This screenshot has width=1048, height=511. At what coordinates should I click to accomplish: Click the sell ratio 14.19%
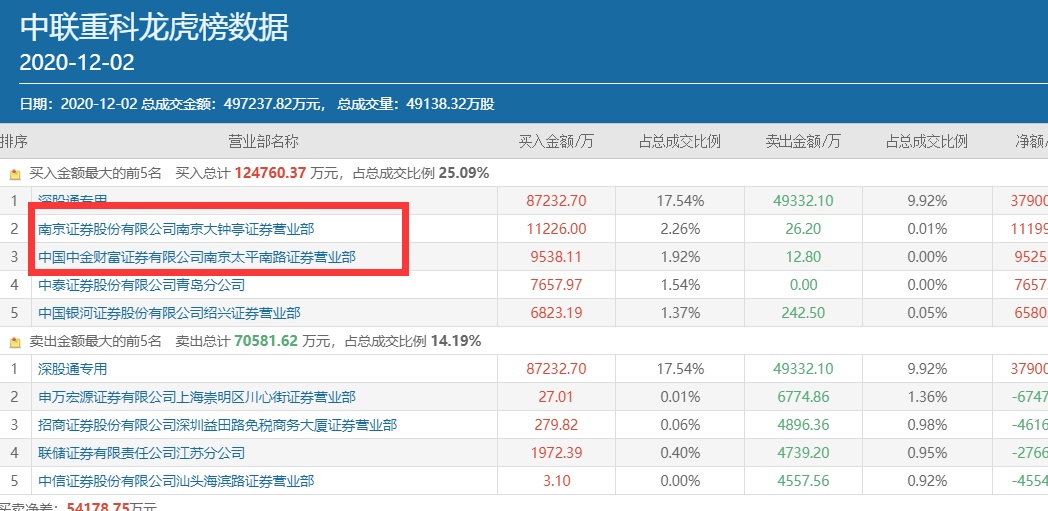tap(456, 342)
